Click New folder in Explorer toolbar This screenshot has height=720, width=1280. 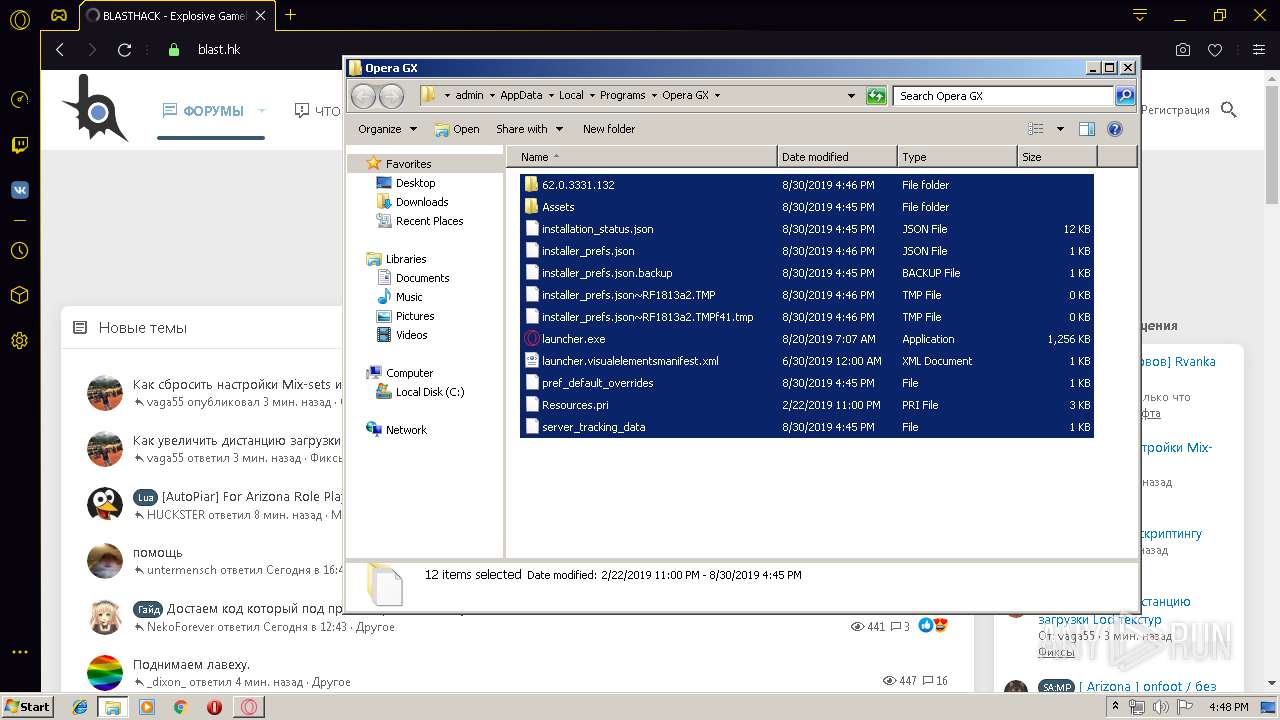click(609, 129)
